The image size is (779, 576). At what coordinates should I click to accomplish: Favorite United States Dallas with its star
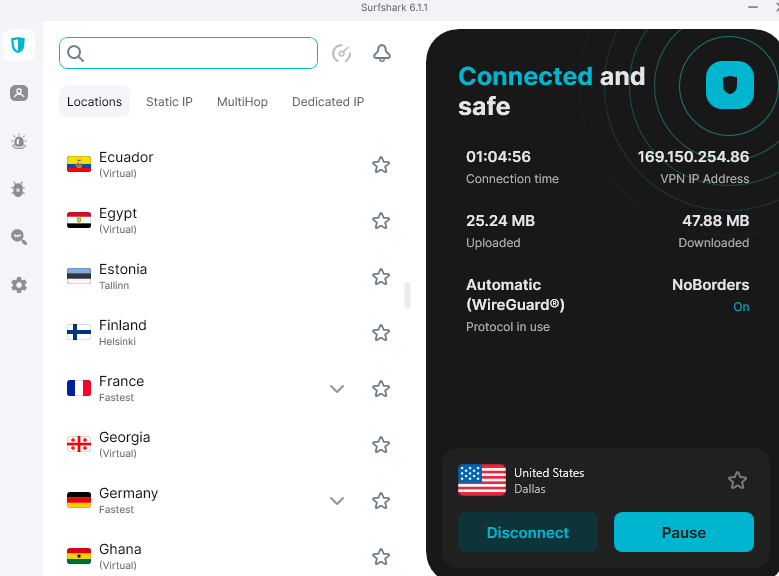point(737,480)
